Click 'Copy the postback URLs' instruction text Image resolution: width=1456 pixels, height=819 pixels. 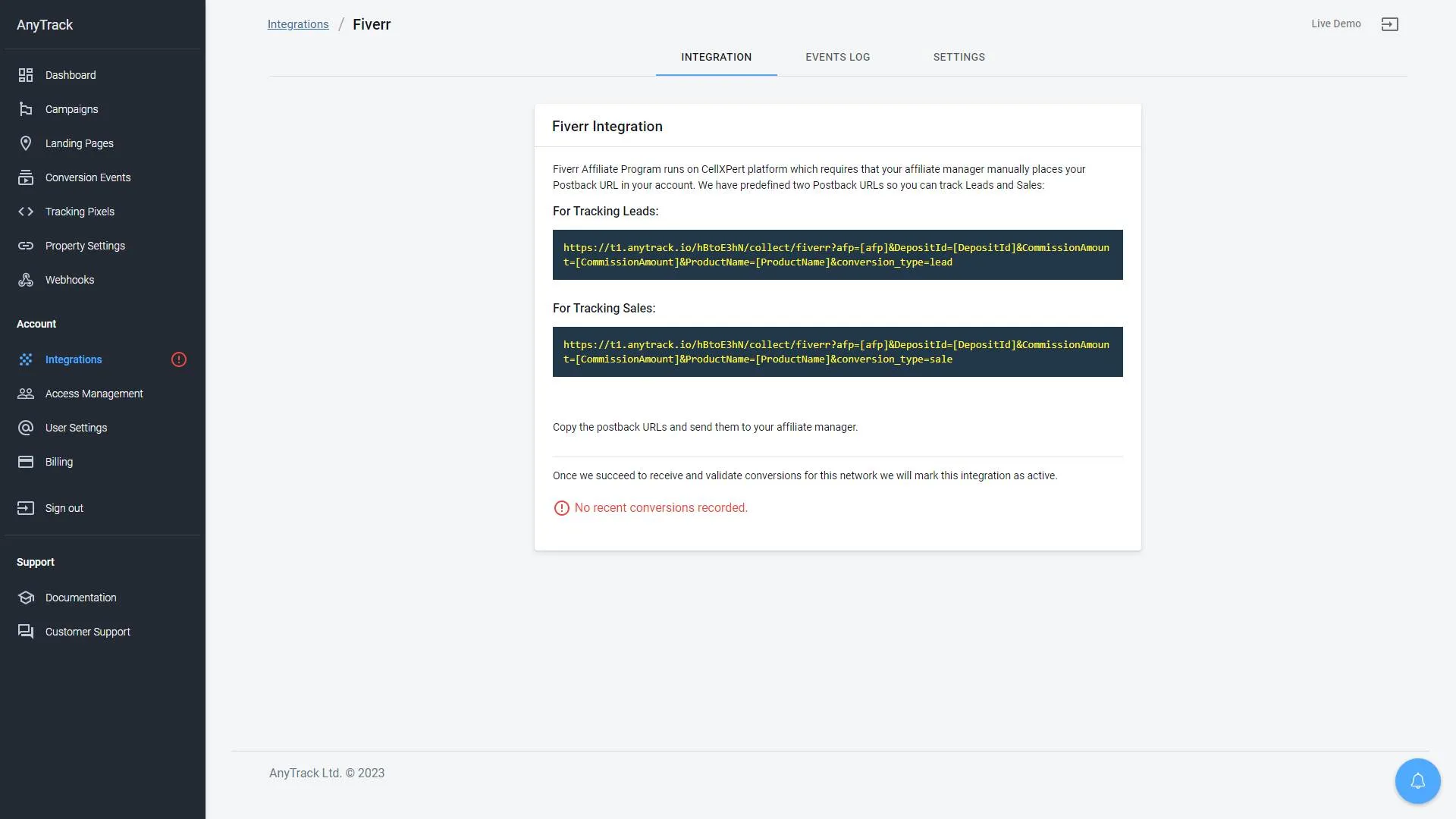705,428
